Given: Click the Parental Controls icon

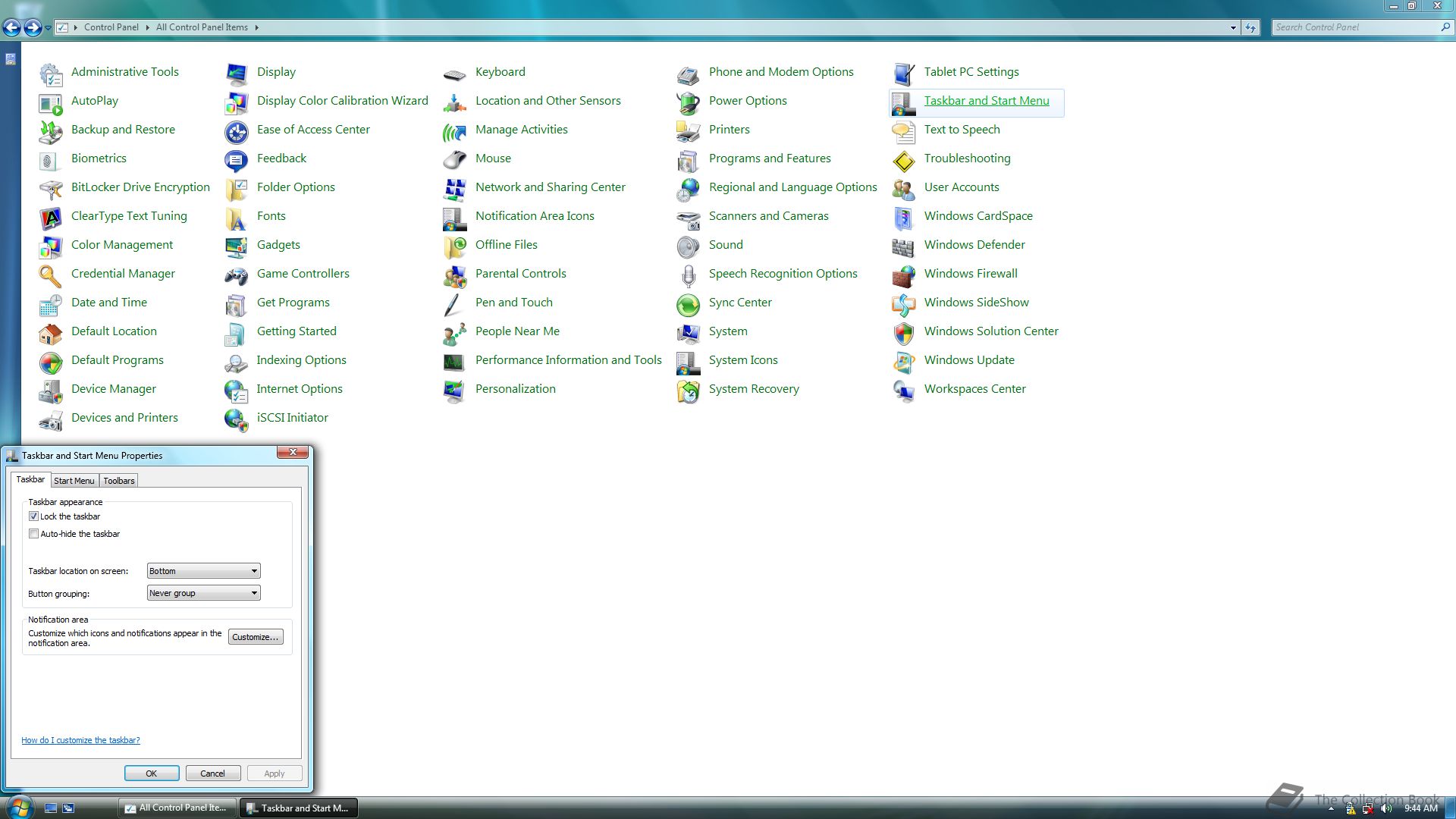Looking at the screenshot, I should point(455,275).
